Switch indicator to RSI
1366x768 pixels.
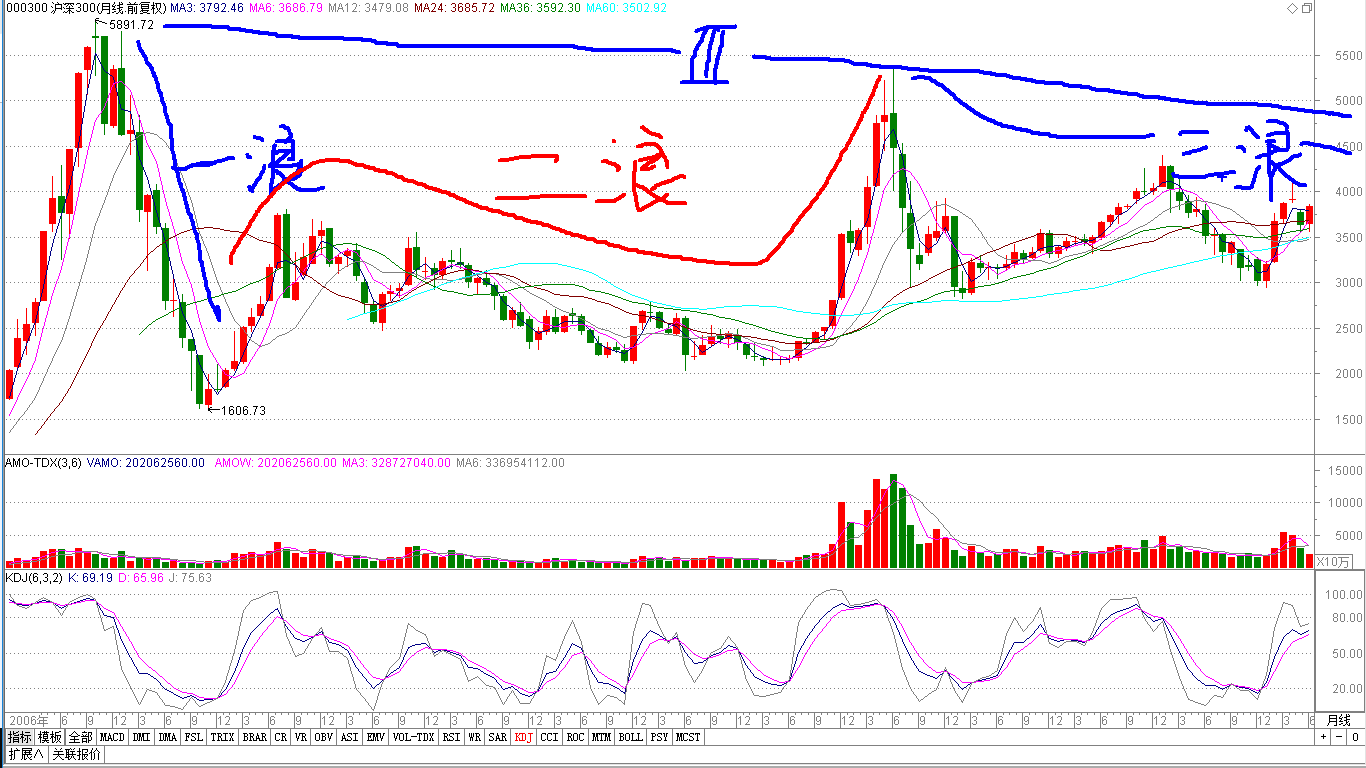click(x=451, y=737)
